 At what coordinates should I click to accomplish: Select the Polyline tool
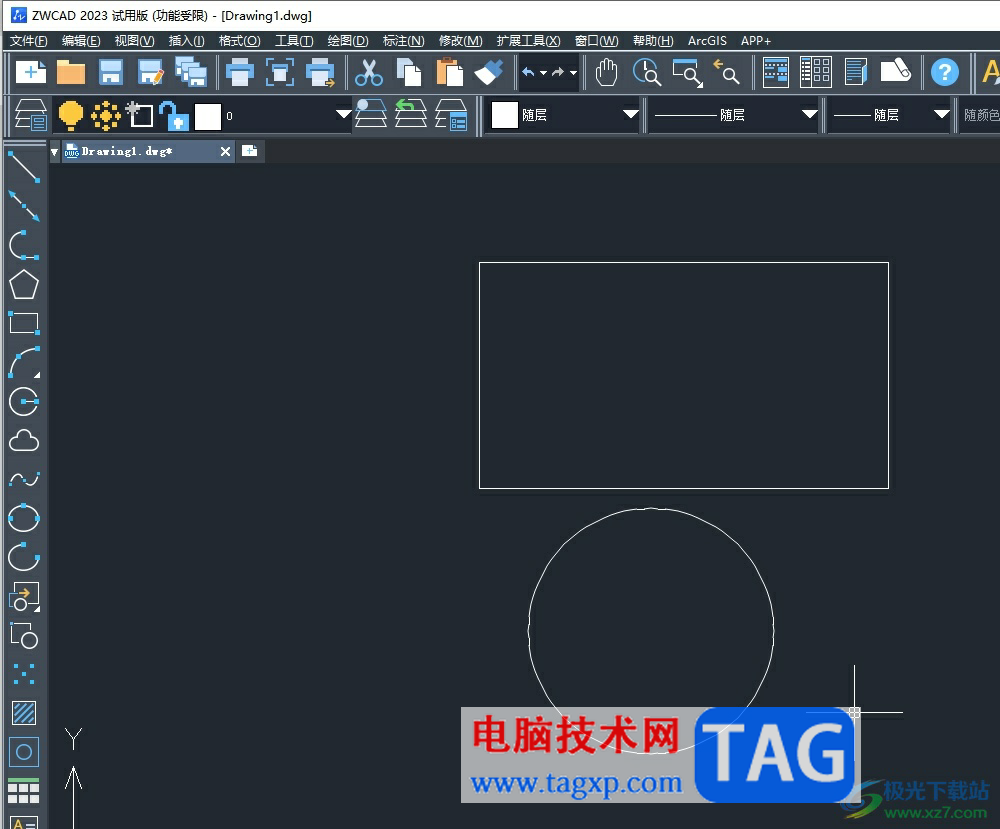(x=24, y=245)
